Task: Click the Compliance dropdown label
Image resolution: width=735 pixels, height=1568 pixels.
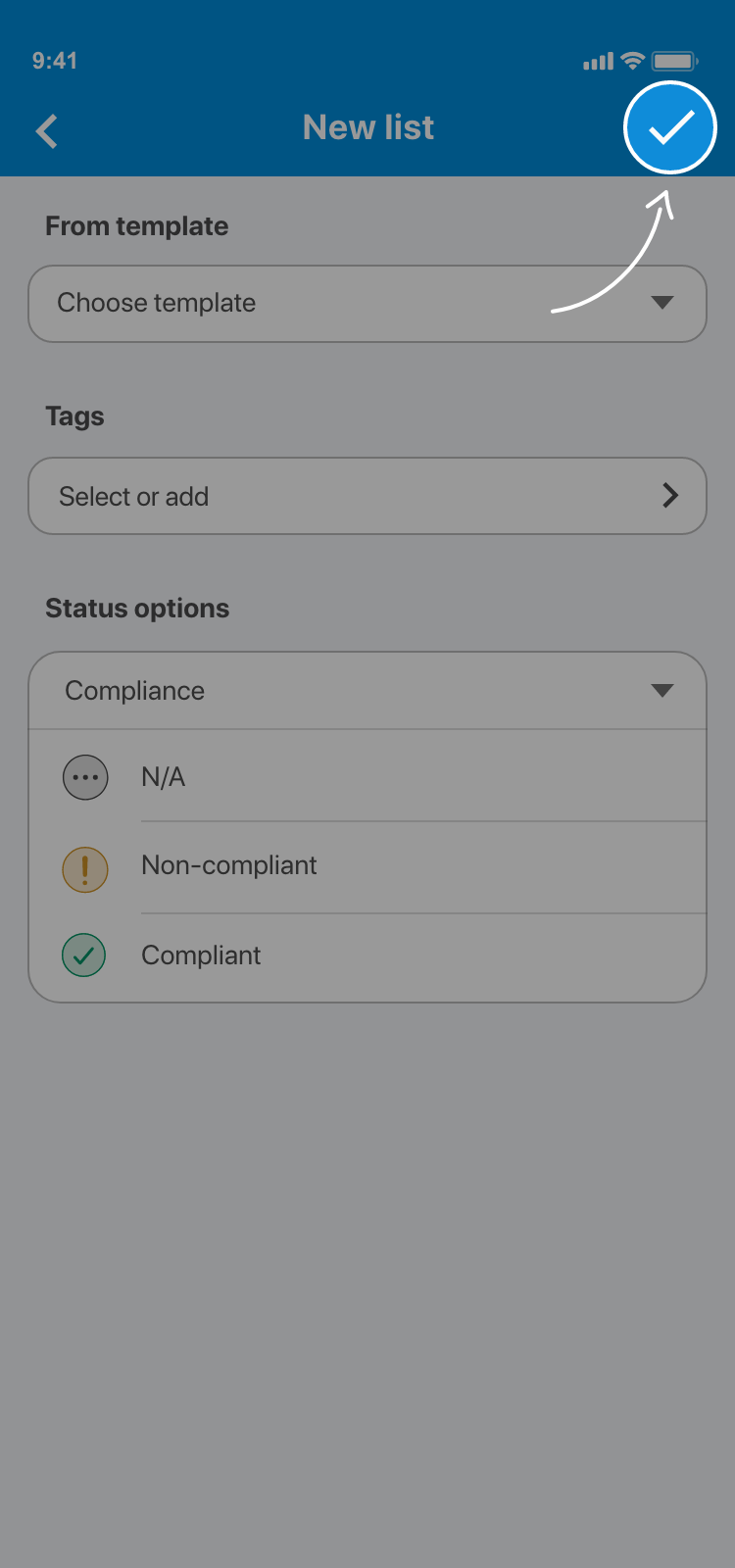Action: (135, 691)
